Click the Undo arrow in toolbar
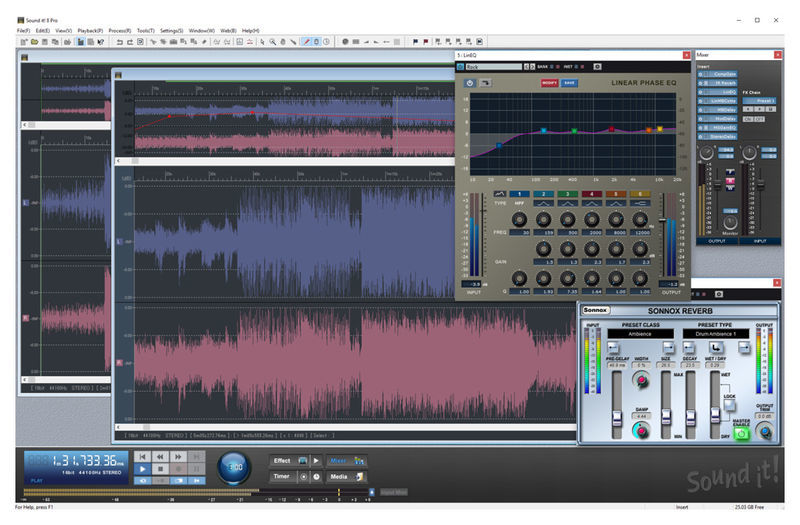The width and height of the screenshot is (800, 525). pos(120,42)
